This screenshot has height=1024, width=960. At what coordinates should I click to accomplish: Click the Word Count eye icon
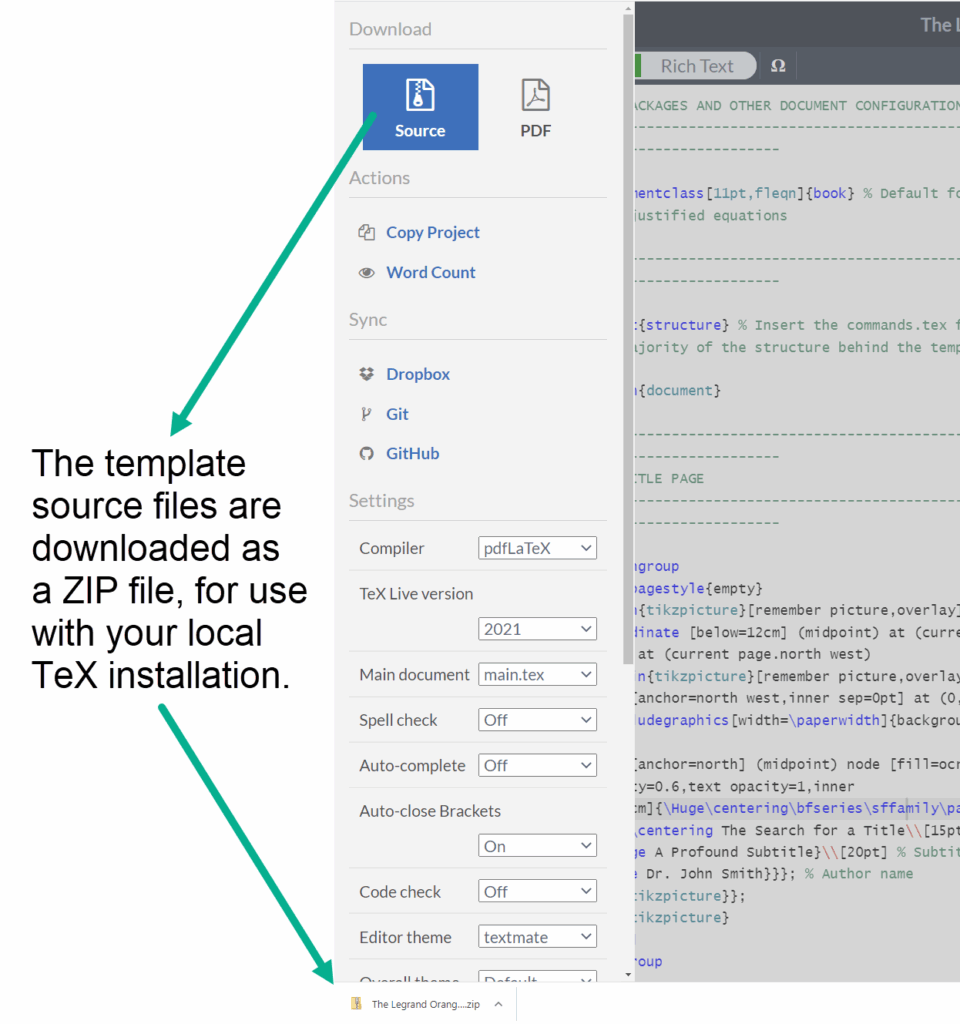pos(366,272)
